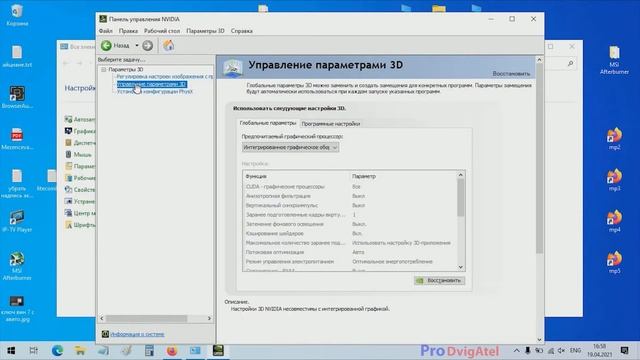Switch to Глобальные параметры tab
The width and height of the screenshot is (640, 360).
click(267, 123)
